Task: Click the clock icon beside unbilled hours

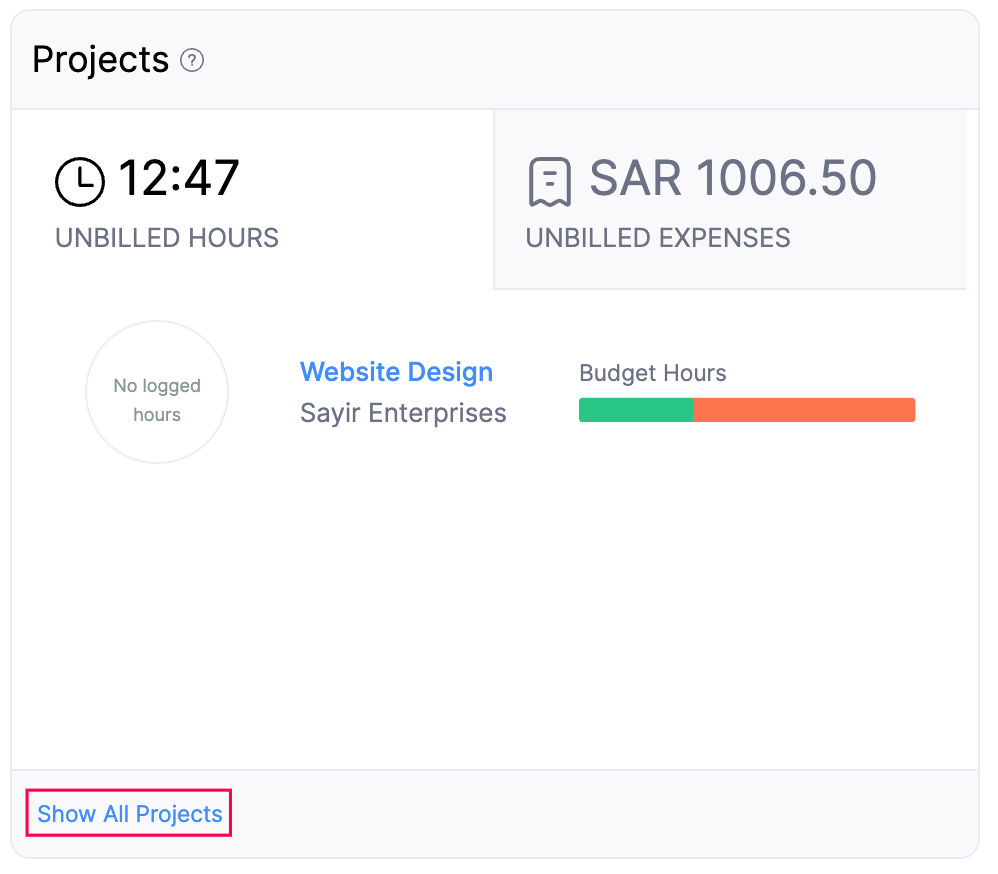Action: click(x=80, y=182)
